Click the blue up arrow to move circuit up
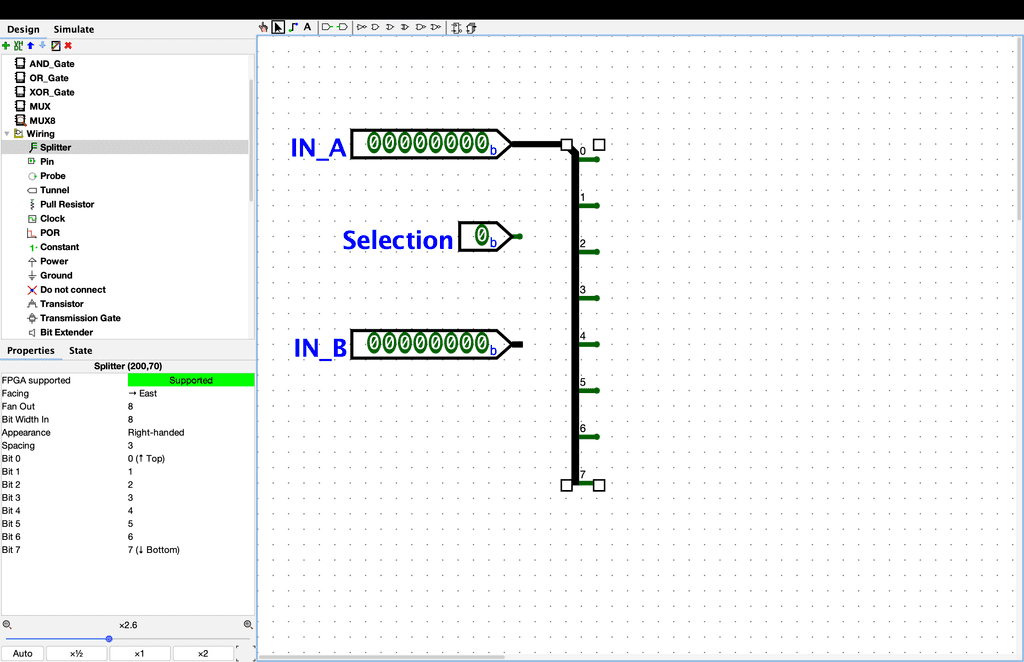Screen dimensions: 1024x662 [x=30, y=45]
